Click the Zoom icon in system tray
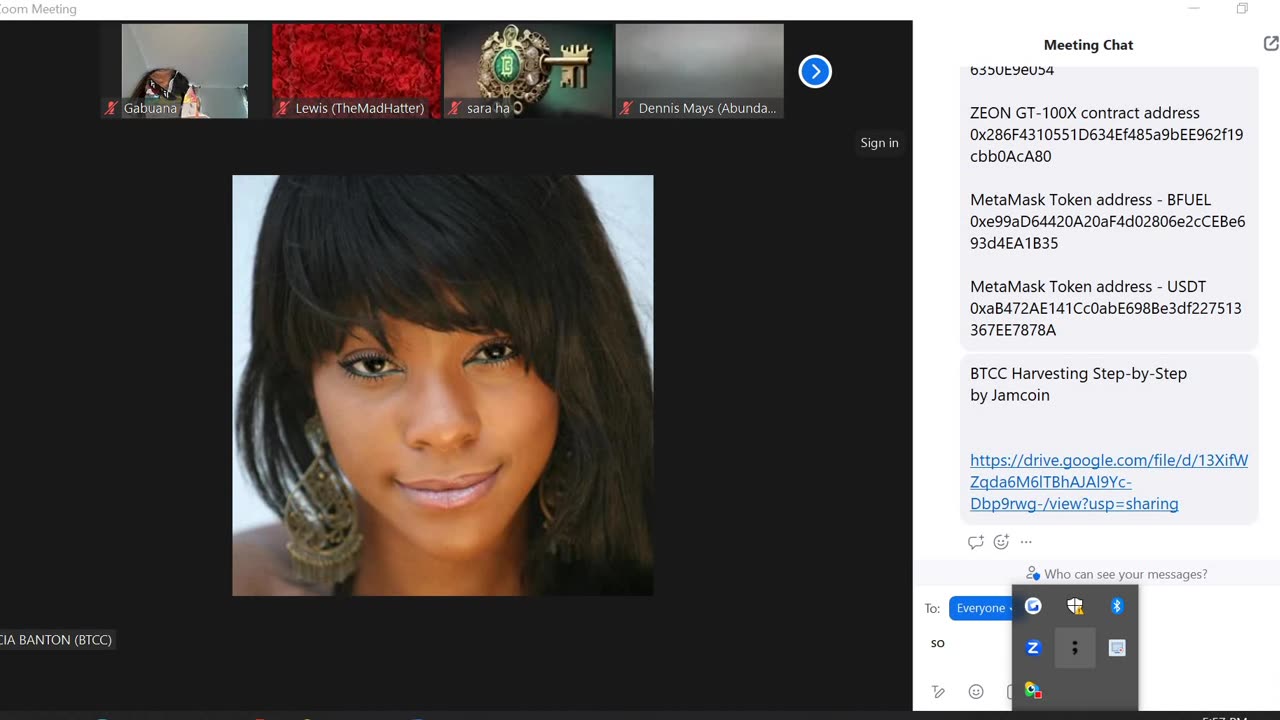Viewport: 1280px width, 720px height. coord(1033,648)
